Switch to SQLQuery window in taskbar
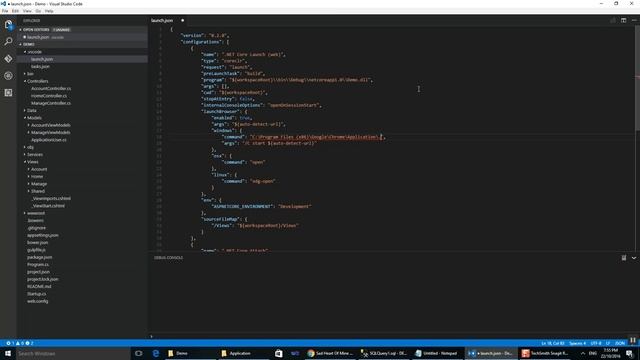Screen dimensions: 640x360 tap(384, 353)
